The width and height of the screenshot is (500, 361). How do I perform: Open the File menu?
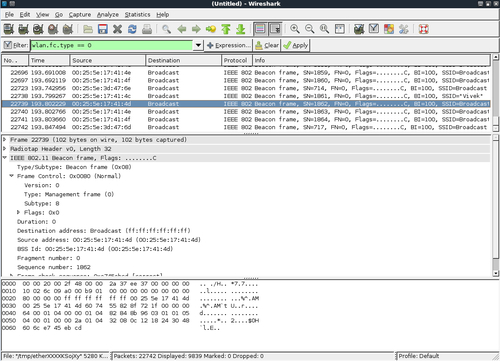[x=9, y=15]
